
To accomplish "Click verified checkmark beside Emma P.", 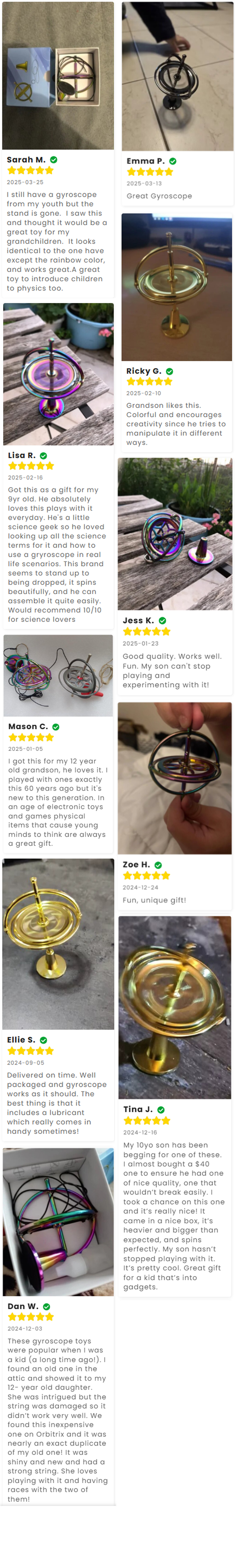I will [x=173, y=161].
